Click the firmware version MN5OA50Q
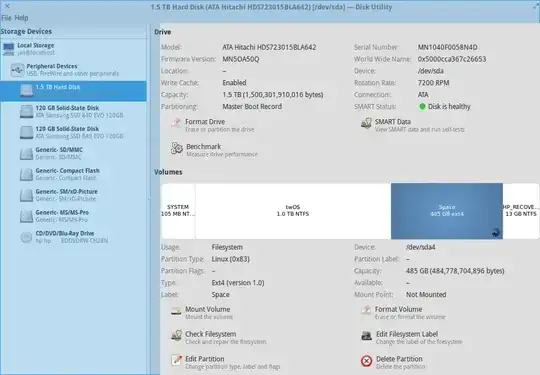The image size is (540, 375). point(241,59)
